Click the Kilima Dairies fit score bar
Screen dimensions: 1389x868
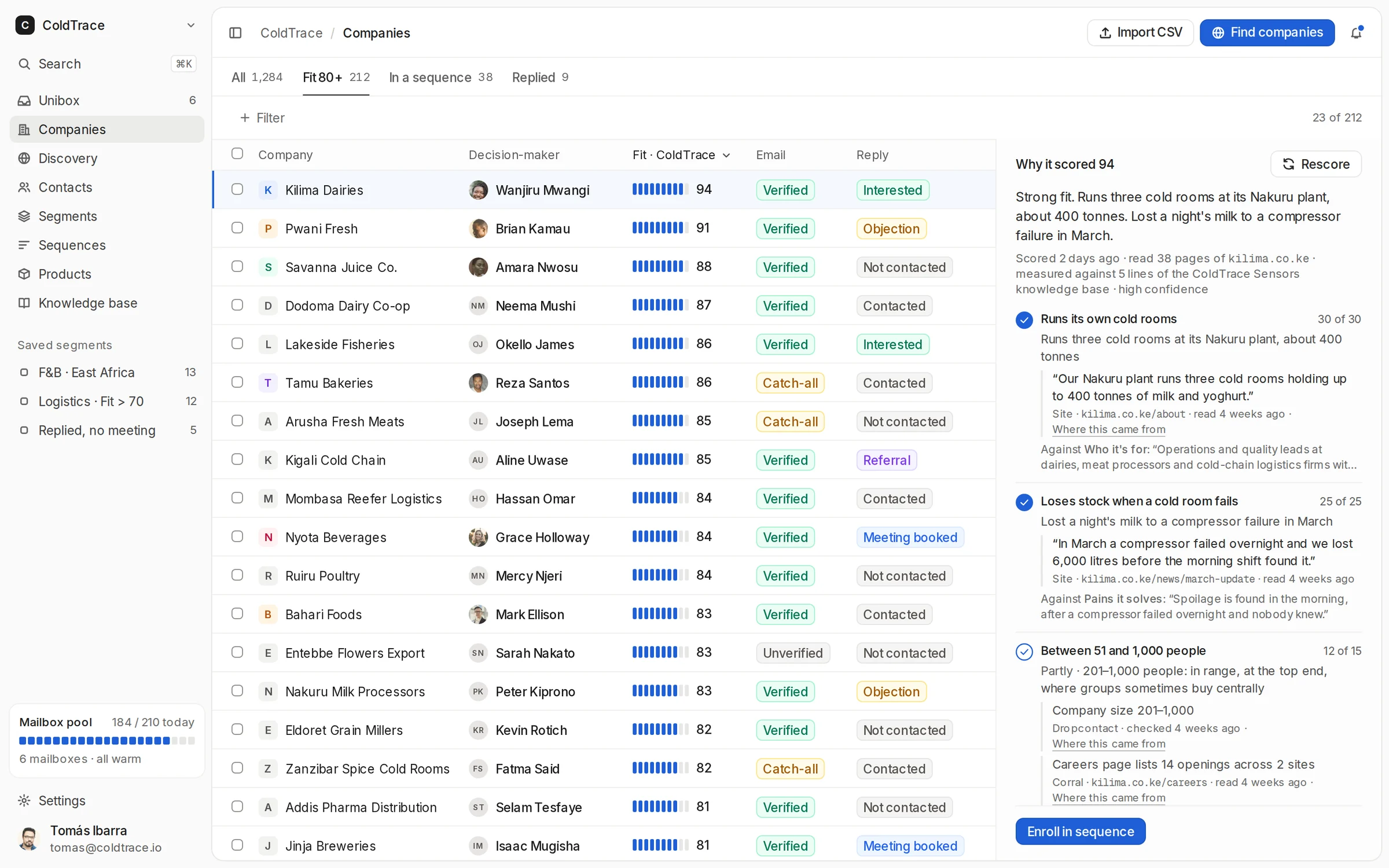[x=660, y=190]
